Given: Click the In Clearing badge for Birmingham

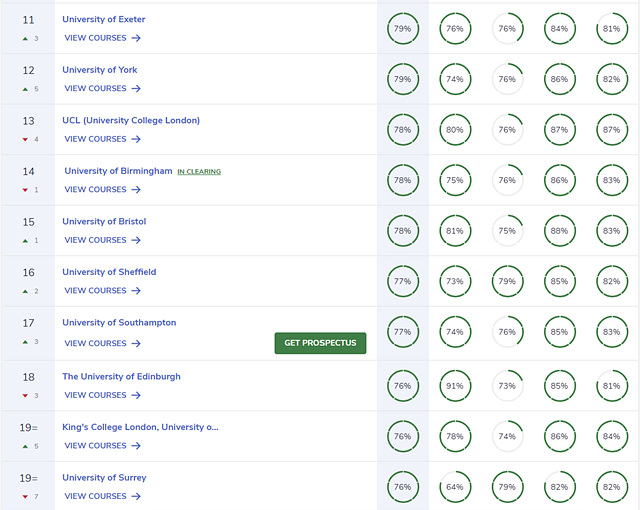Looking at the screenshot, I should pyautogui.click(x=199, y=171).
